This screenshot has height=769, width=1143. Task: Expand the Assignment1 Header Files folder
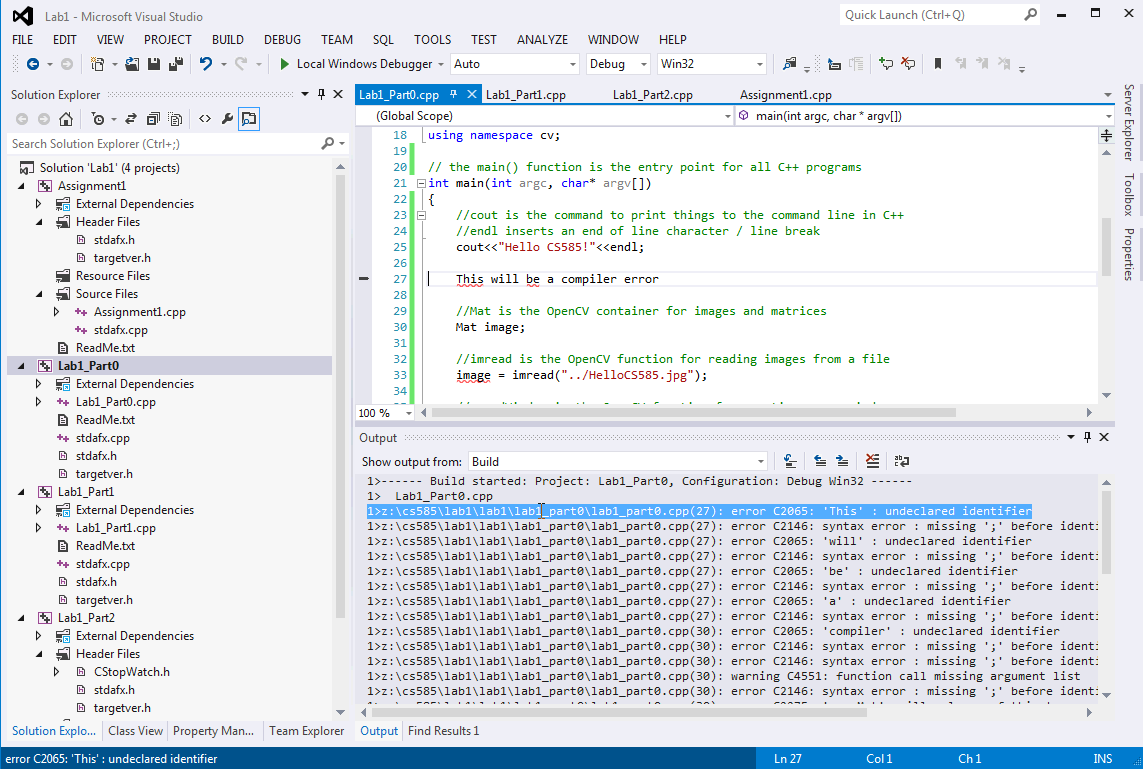tap(38, 221)
